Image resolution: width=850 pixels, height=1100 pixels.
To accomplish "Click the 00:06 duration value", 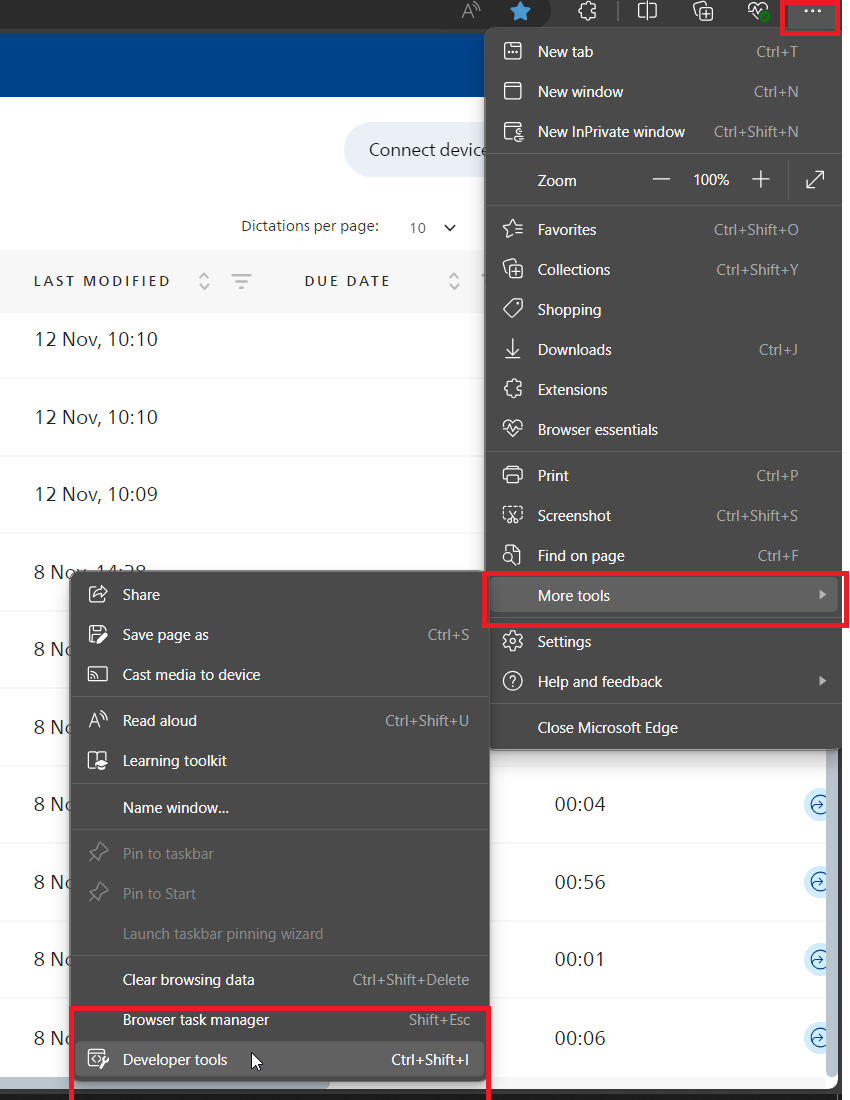I will click(580, 1038).
